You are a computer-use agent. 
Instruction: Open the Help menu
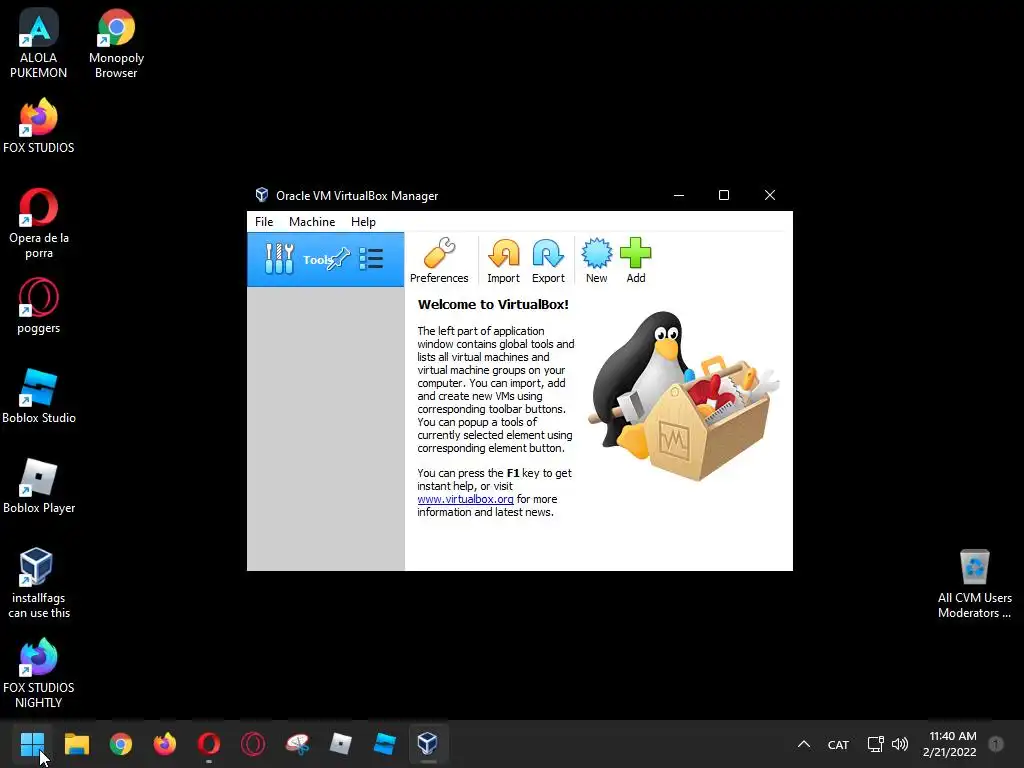363,222
